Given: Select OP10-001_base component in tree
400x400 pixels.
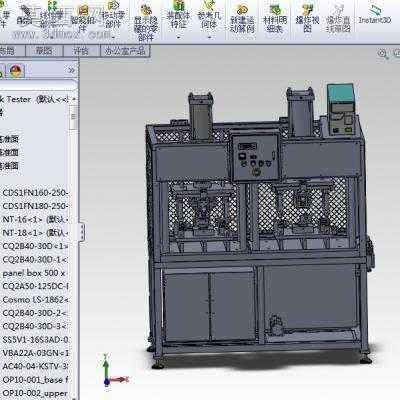Looking at the screenshot, I should click(35, 379).
